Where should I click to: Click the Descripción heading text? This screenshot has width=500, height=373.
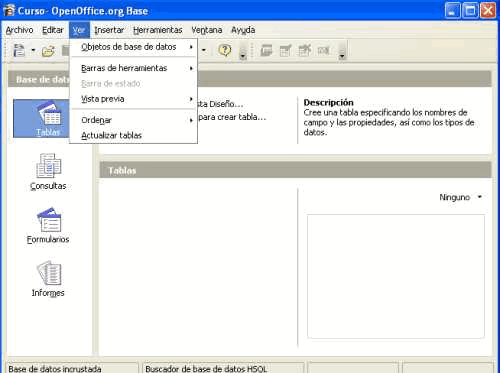(328, 102)
